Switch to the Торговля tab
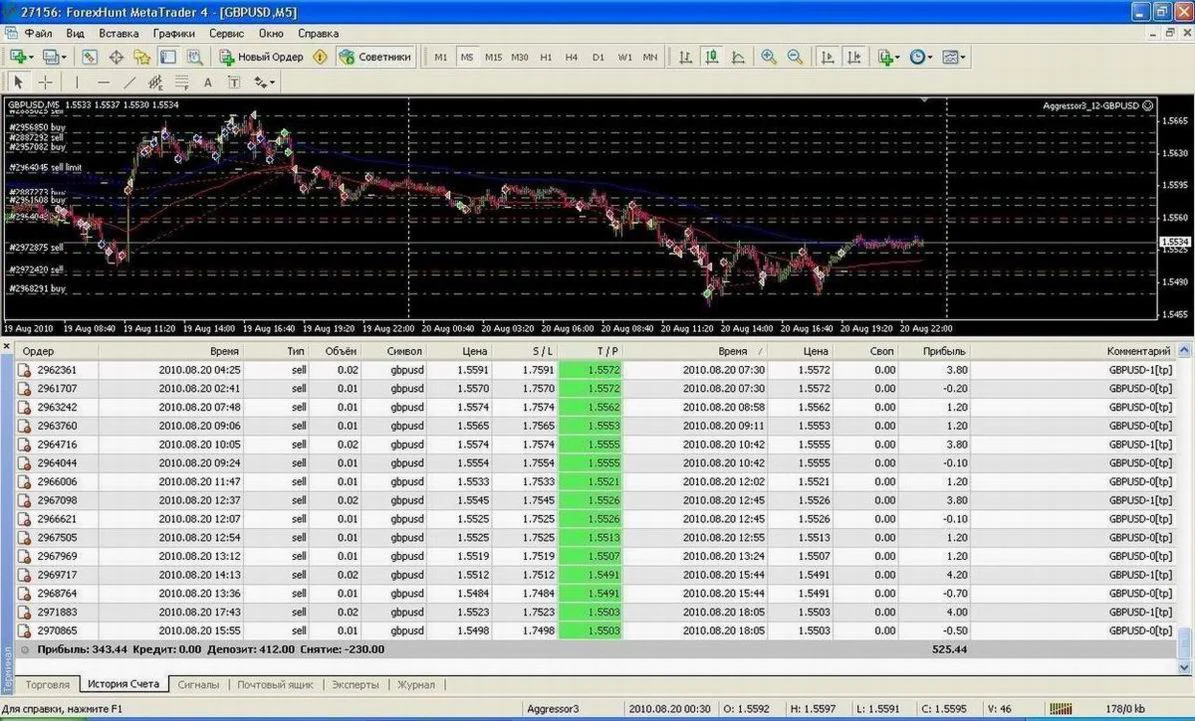The height and width of the screenshot is (721, 1195). point(48,685)
